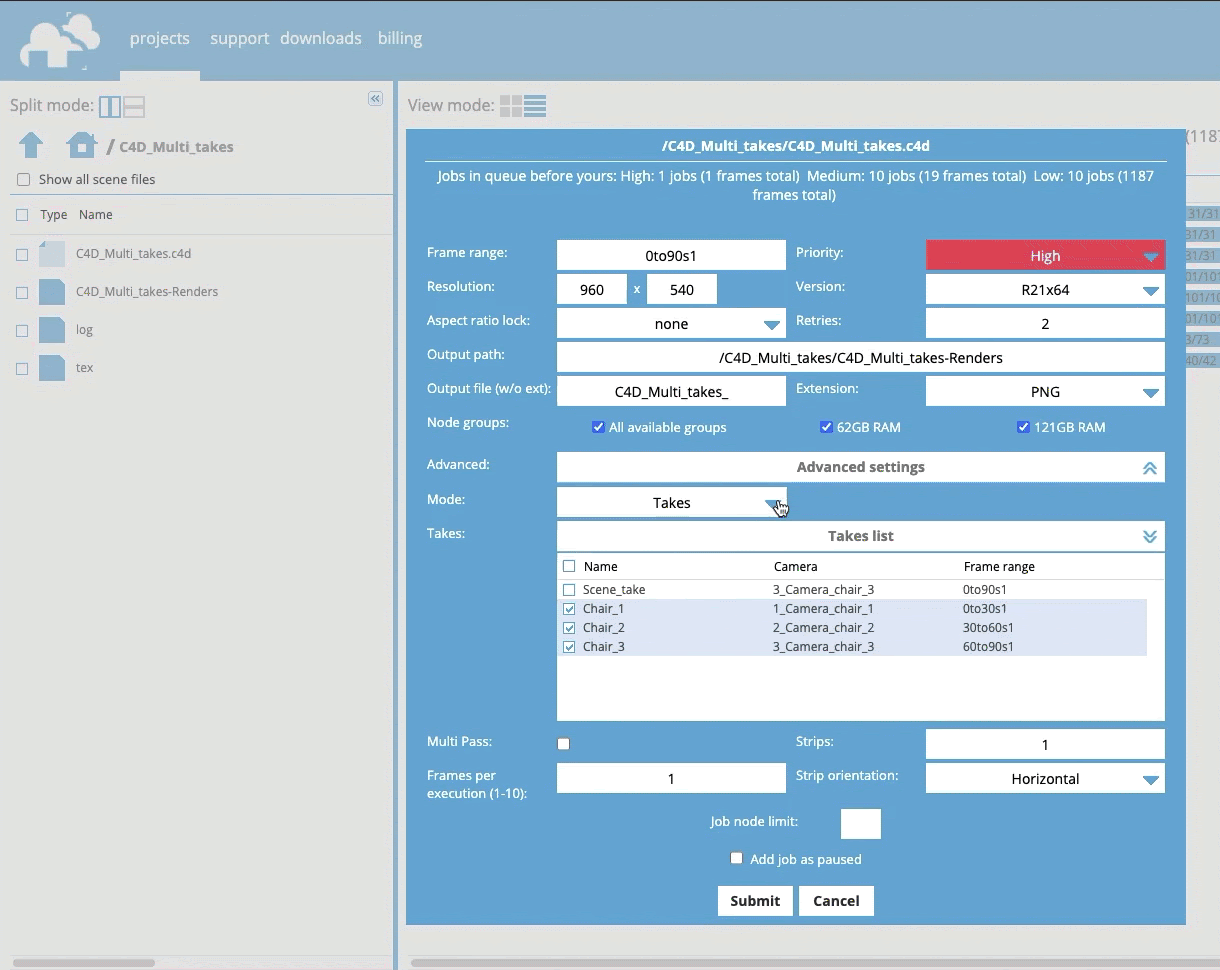Toggle 62GB RAM node group checkbox
Screen dimensions: 1220x970
tap(826, 427)
